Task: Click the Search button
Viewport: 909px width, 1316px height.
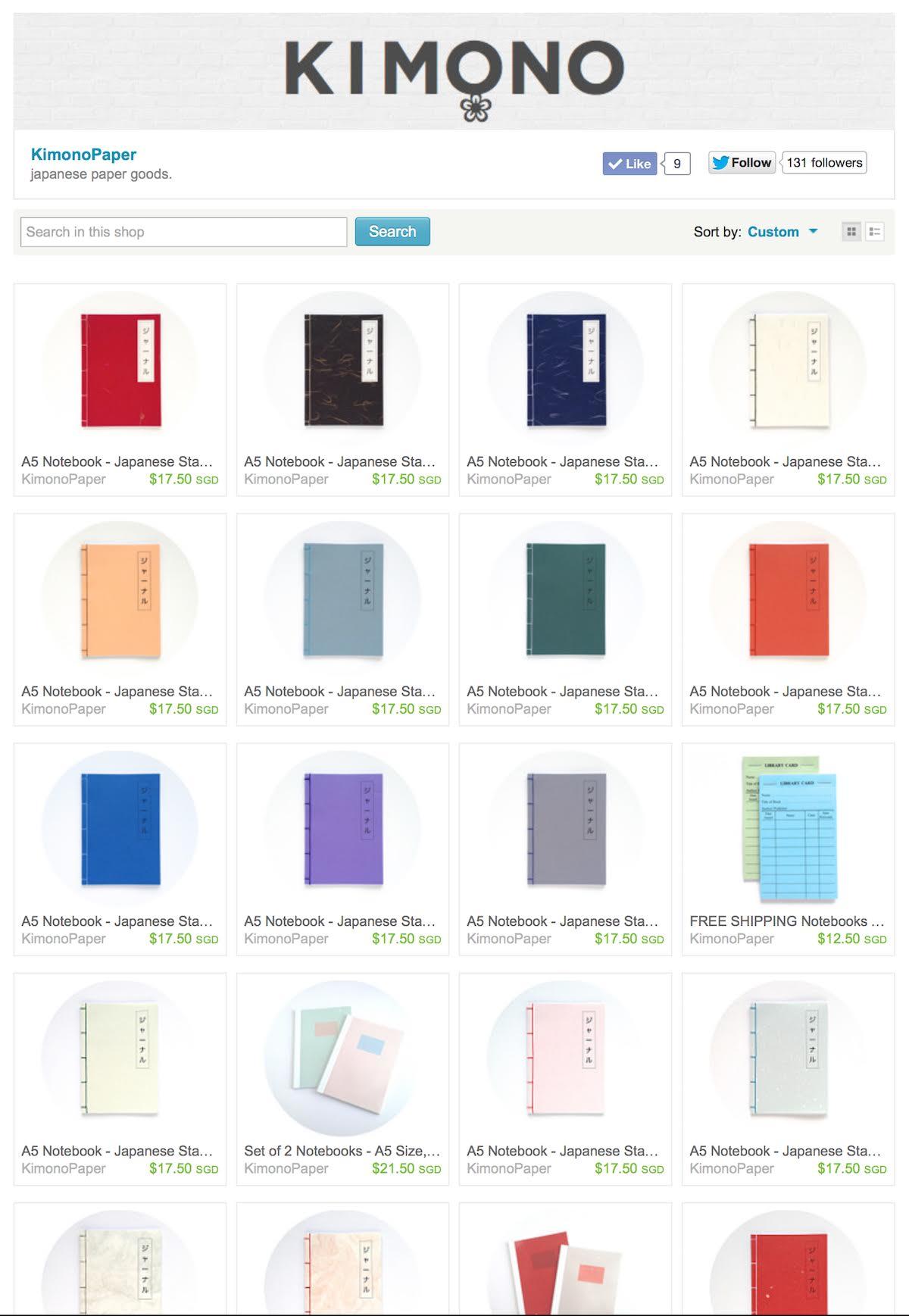Action: 392,232
